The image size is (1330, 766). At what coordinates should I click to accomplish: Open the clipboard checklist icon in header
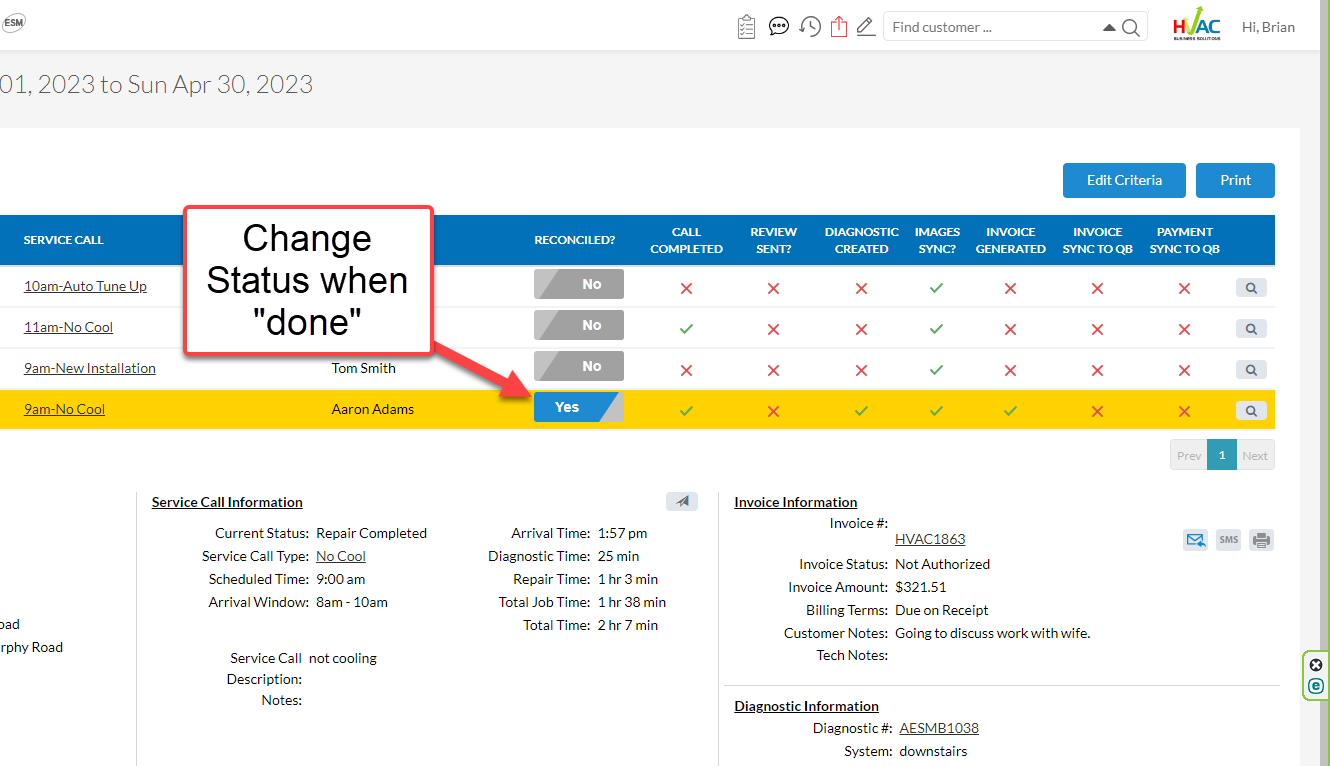[x=746, y=27]
